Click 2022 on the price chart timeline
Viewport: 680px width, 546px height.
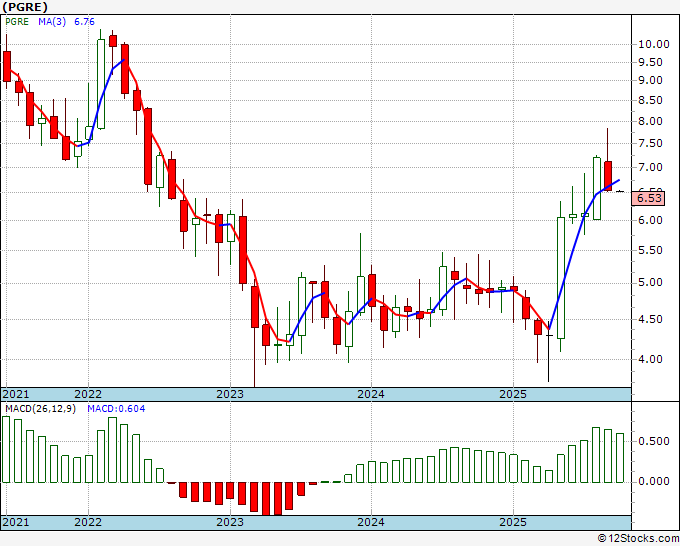(x=88, y=394)
